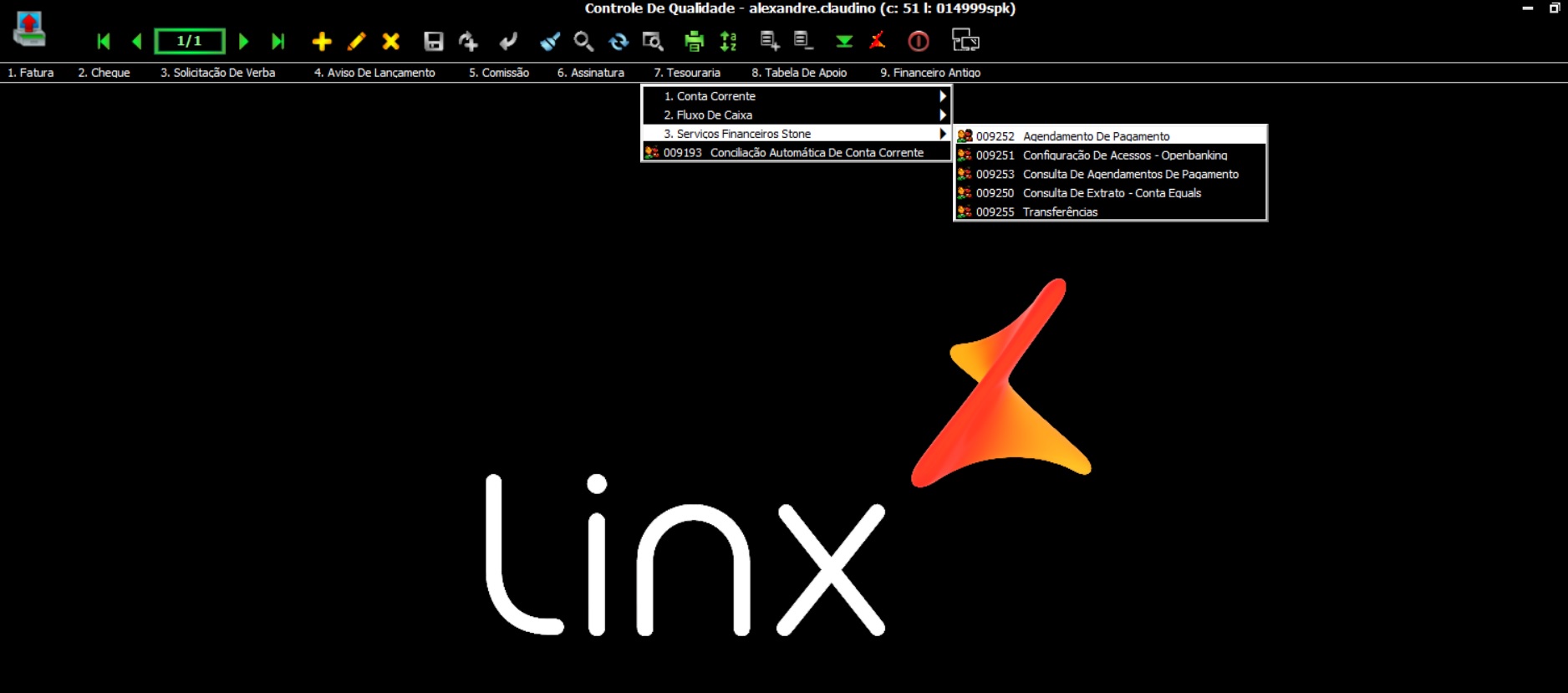This screenshot has width=1568, height=693.
Task: Open Consulta De Agendamentos De Pagamento
Action: pyautogui.click(x=1110, y=174)
